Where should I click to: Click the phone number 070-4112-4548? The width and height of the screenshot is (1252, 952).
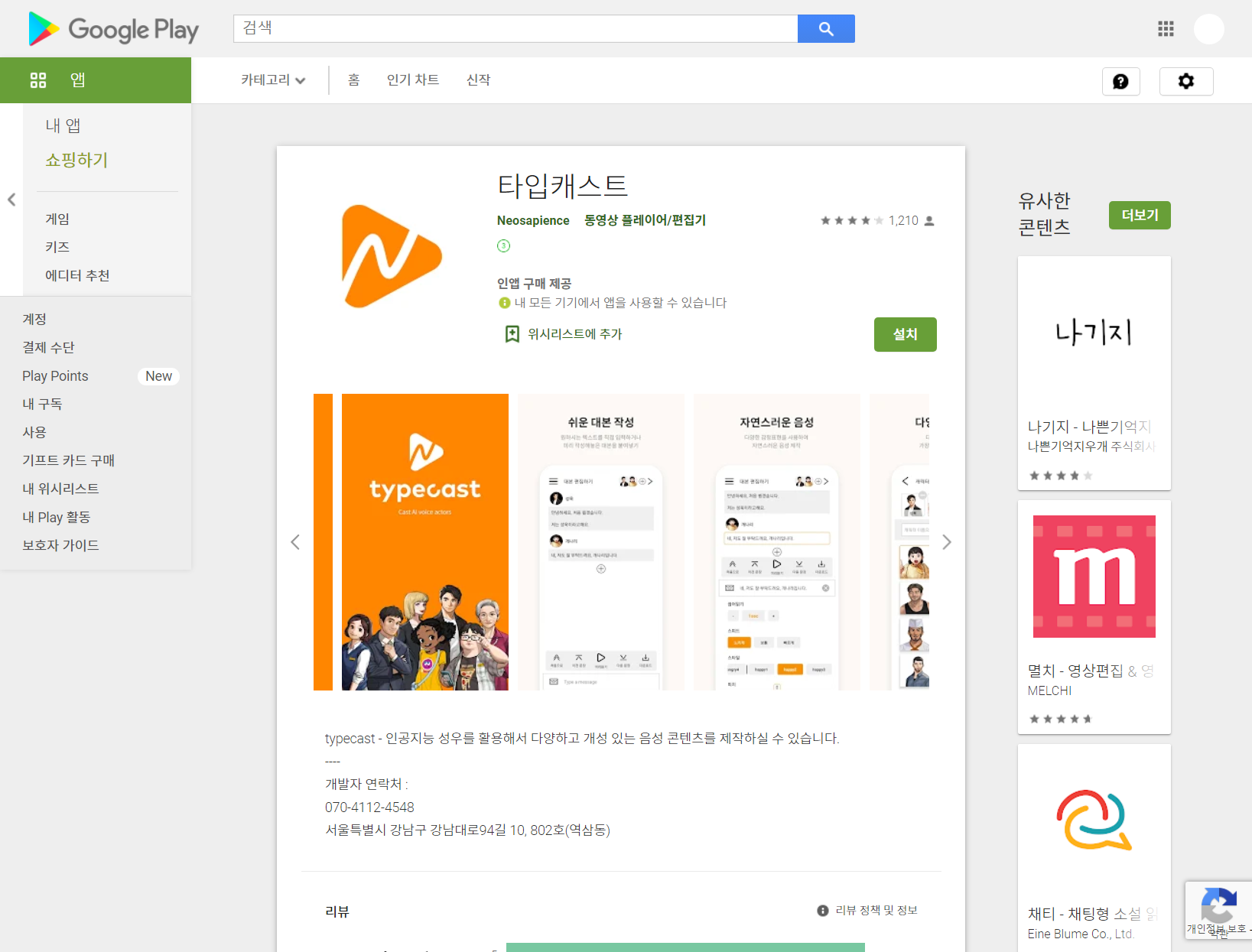(x=369, y=807)
